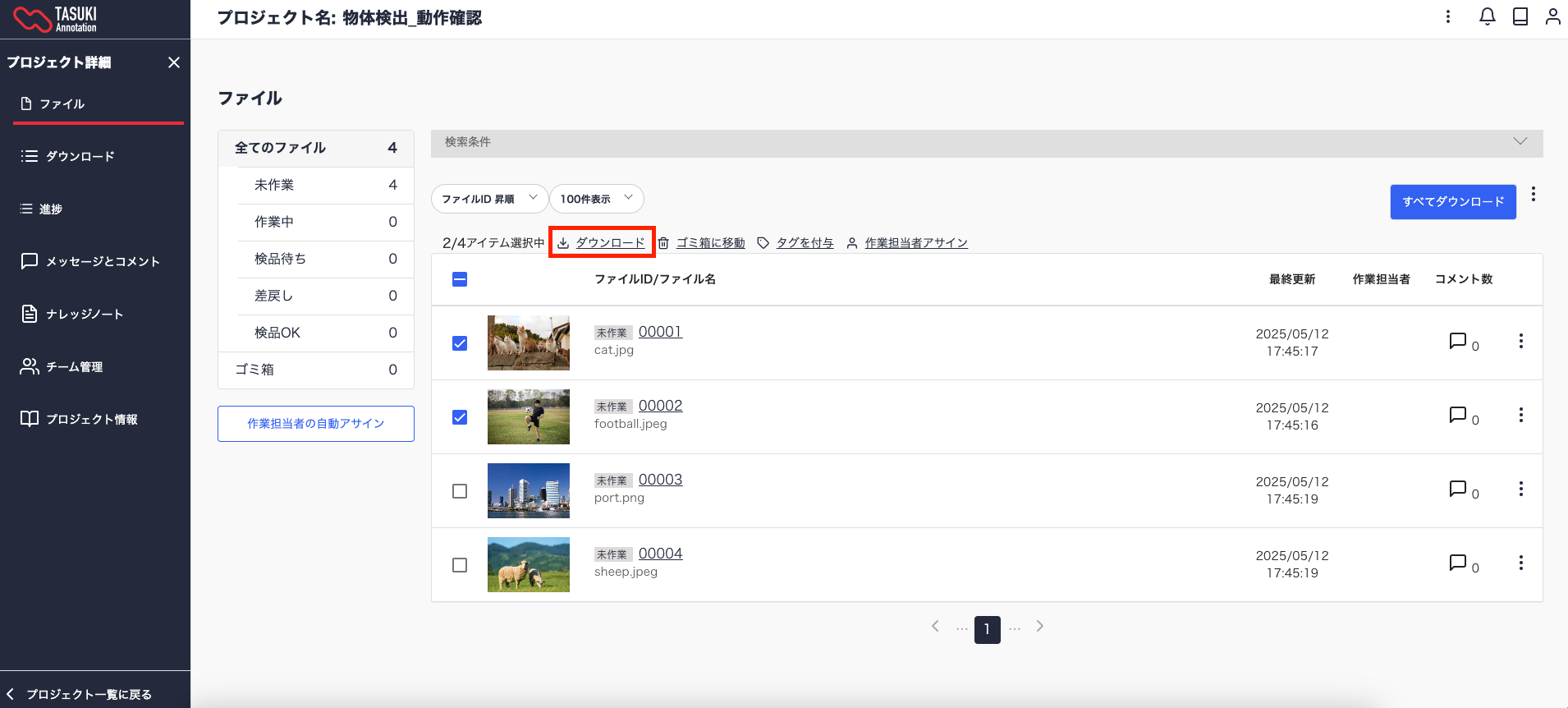Open file ID 00002 link

click(661, 406)
